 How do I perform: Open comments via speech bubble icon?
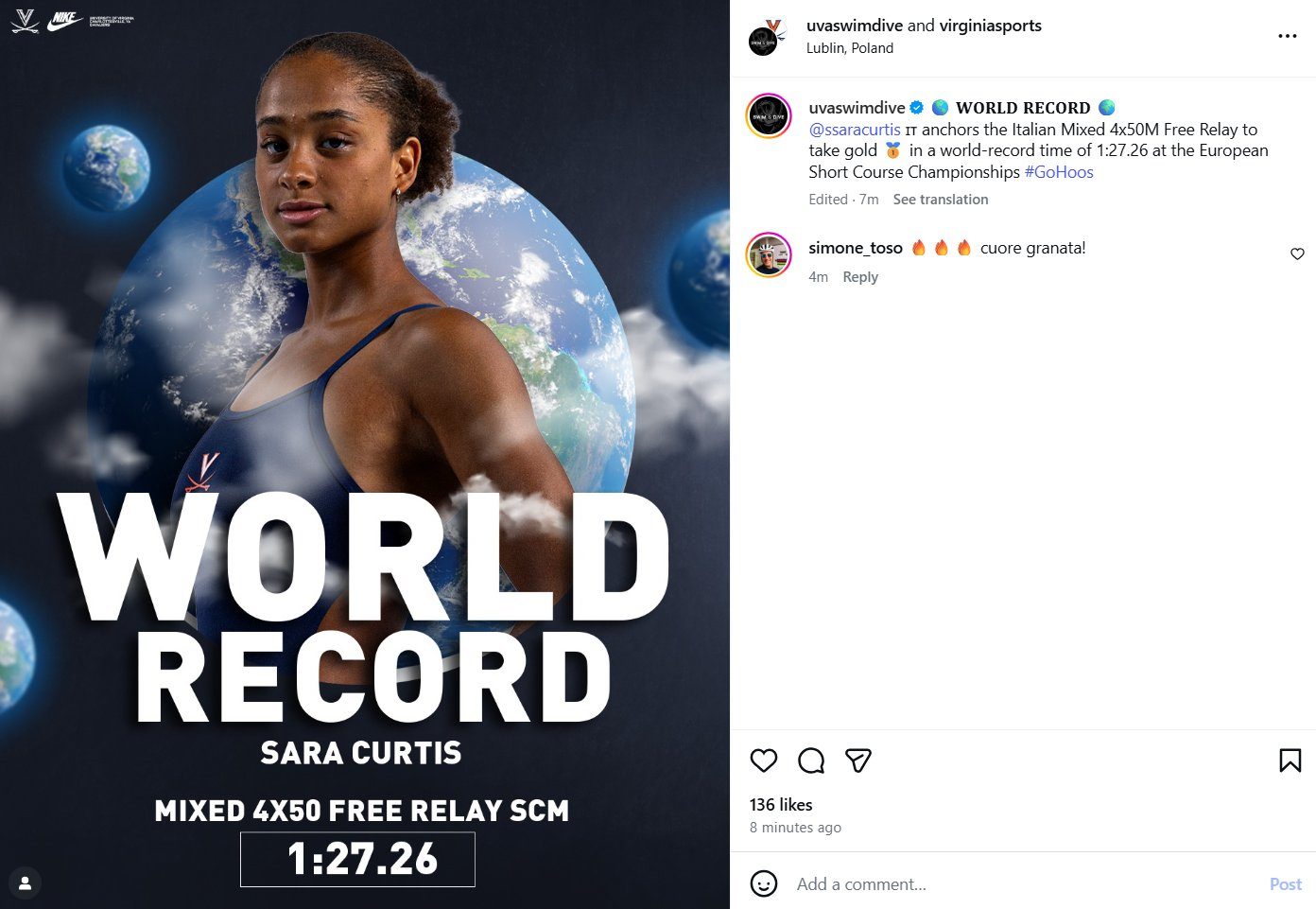[811, 760]
